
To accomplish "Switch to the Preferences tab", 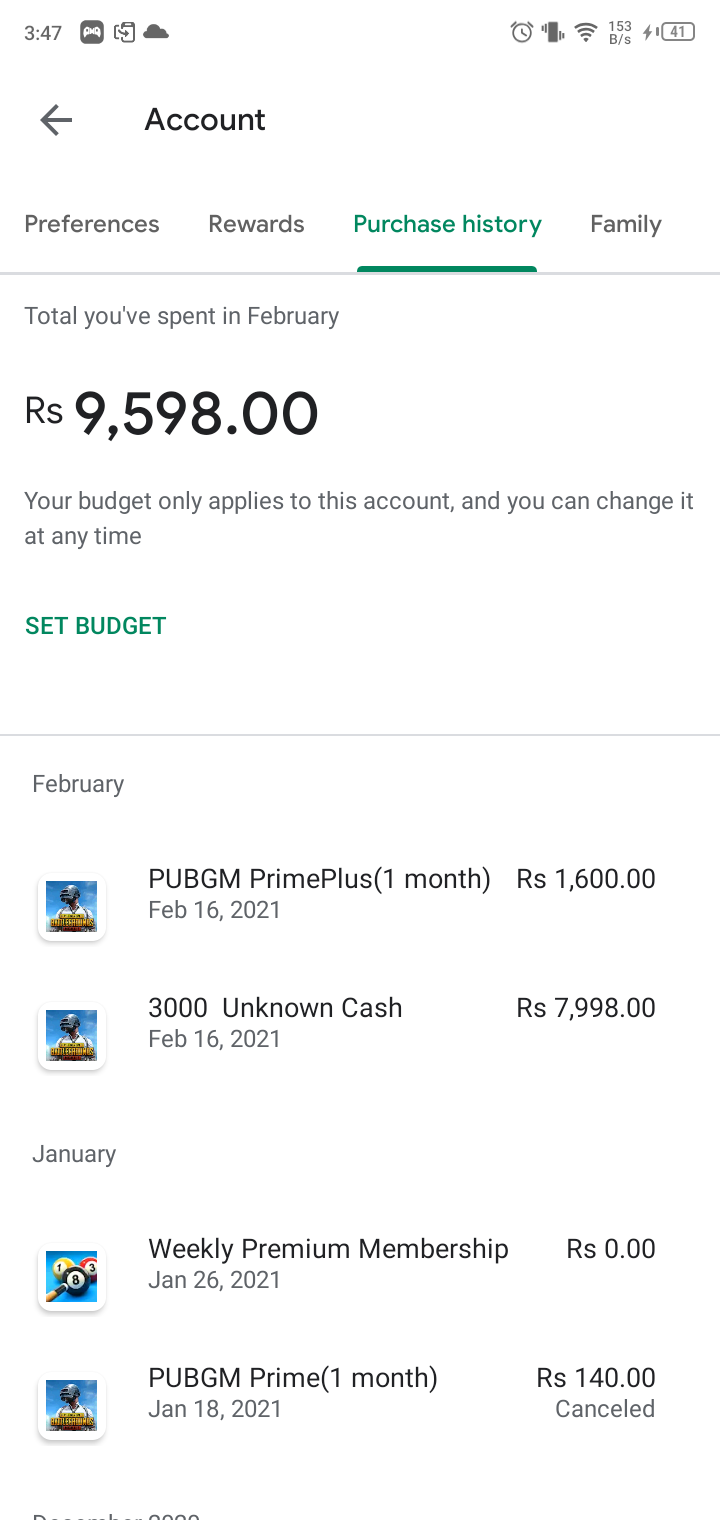I will 92,224.
